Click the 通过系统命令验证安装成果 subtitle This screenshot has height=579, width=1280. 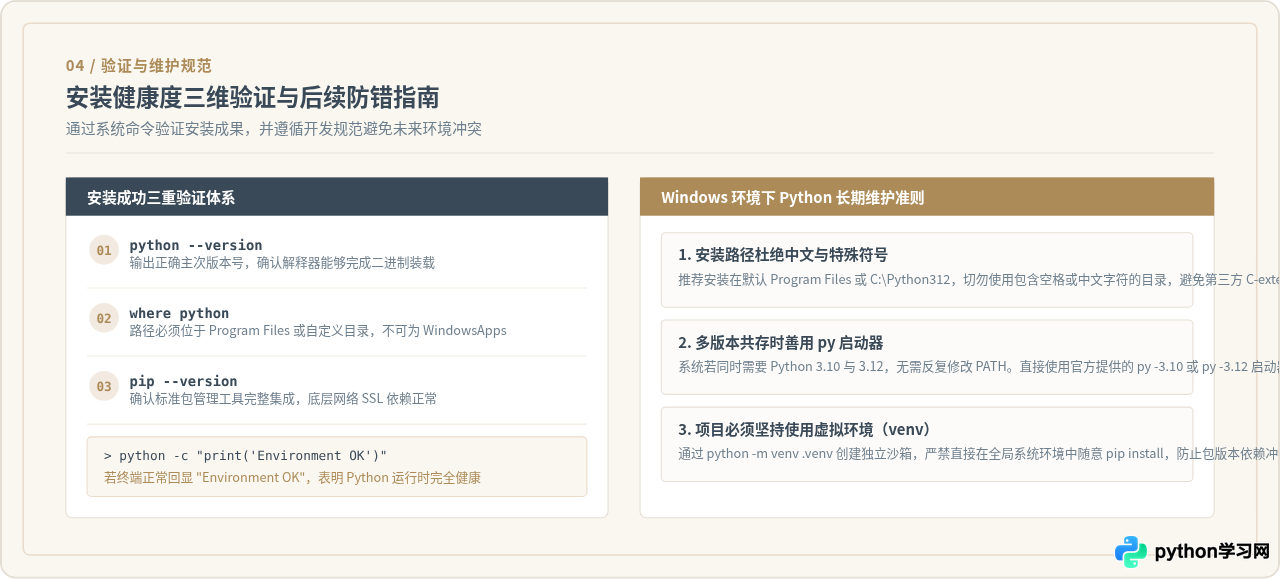point(273,129)
